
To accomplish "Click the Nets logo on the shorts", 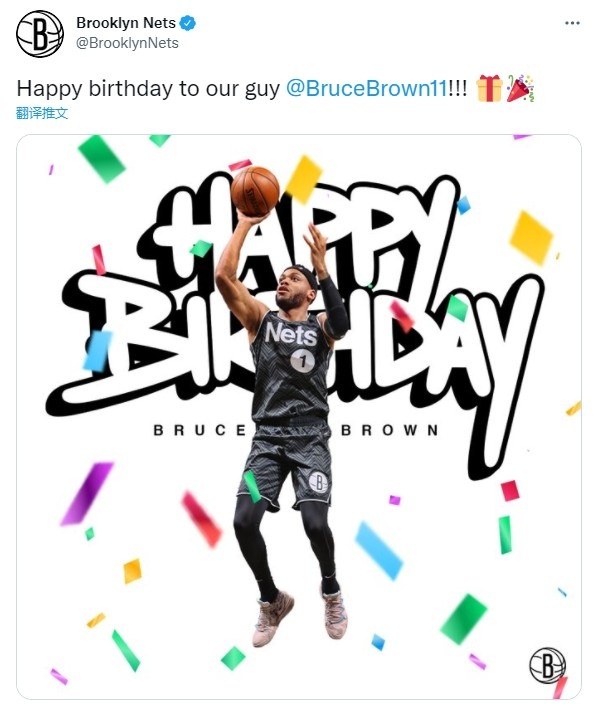I will click(x=318, y=482).
